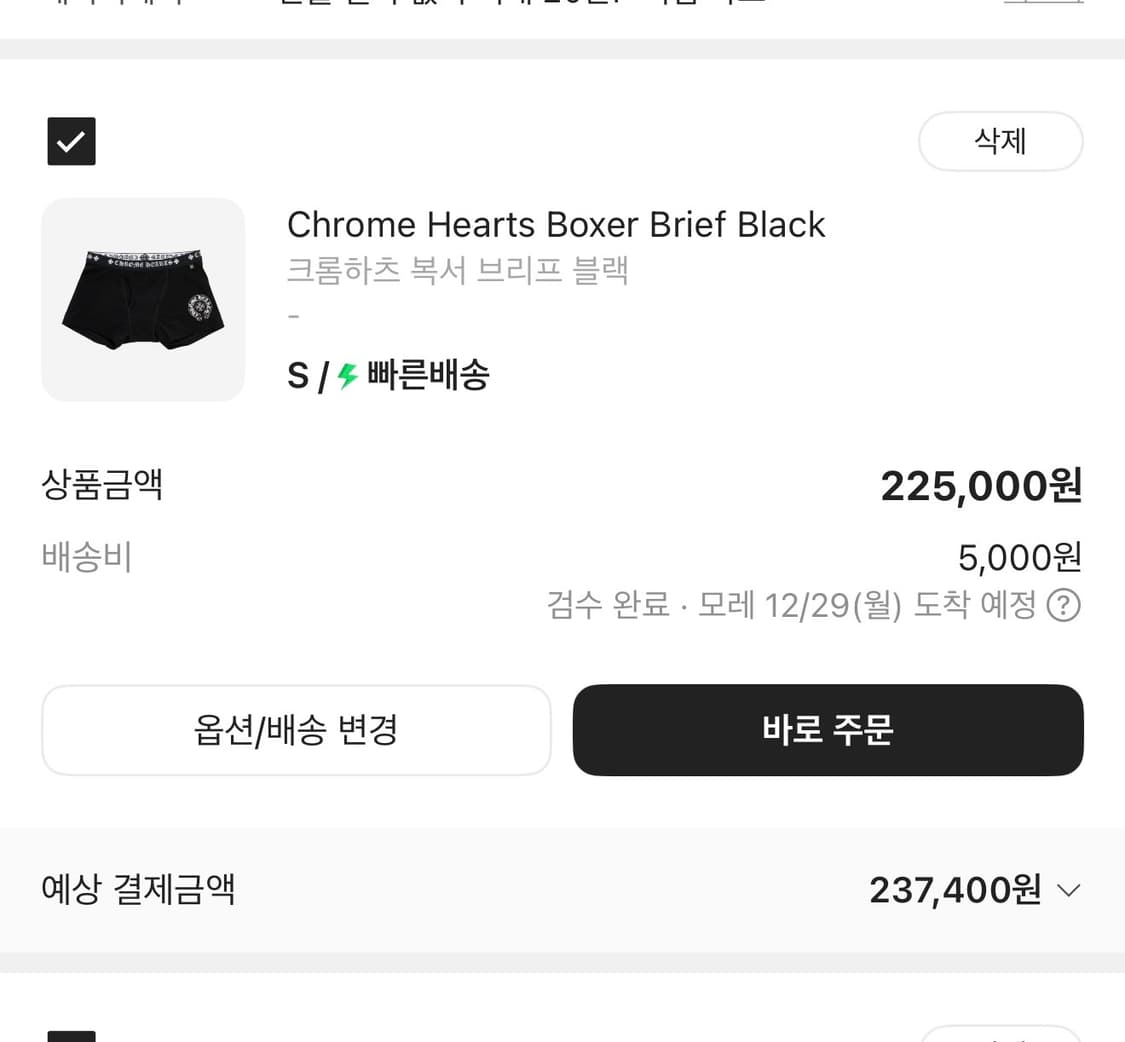Collapse the estimated payment amount details
1125x1042 pixels.
tap(1068, 889)
